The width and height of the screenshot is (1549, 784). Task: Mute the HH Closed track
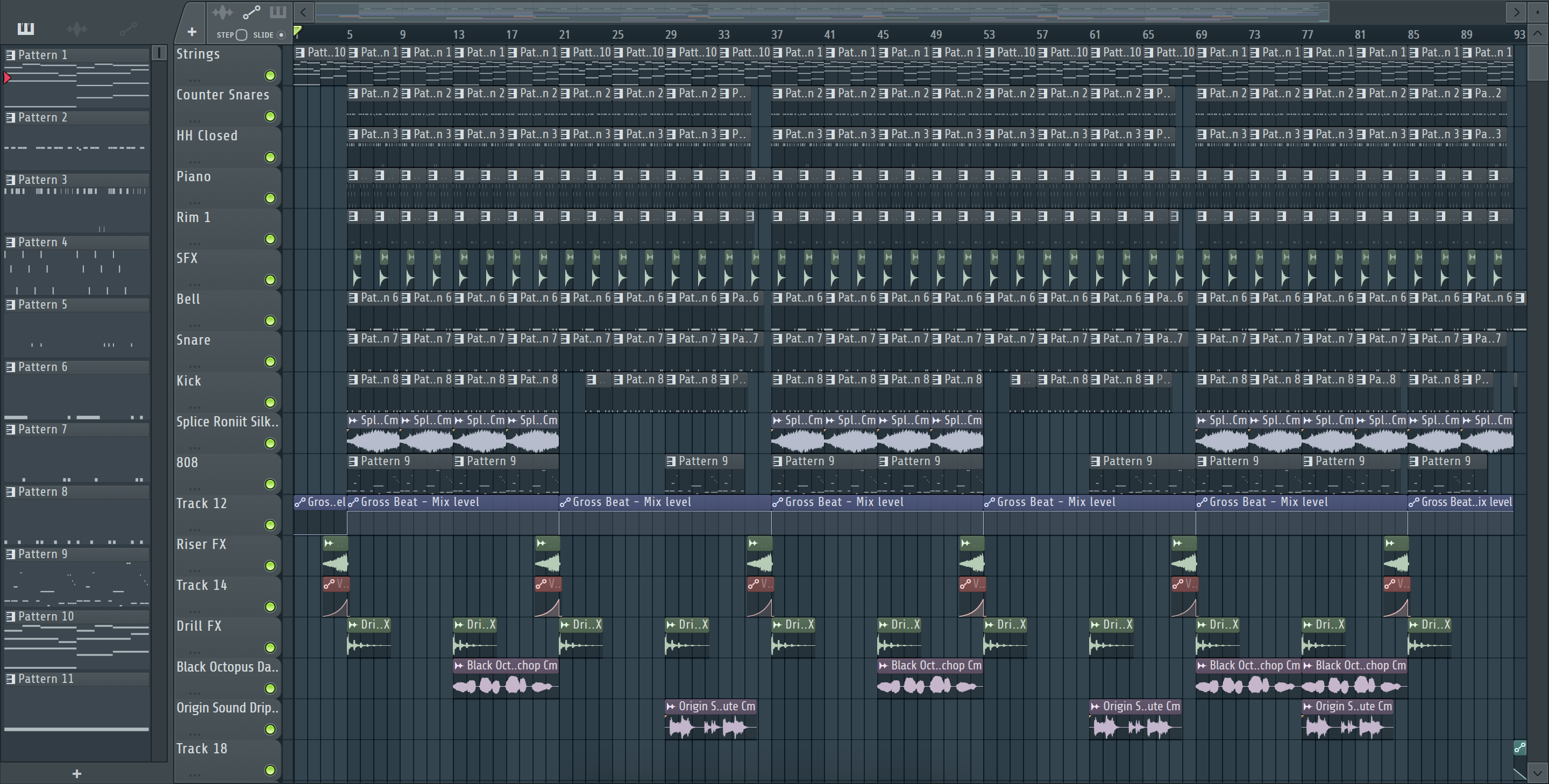[271, 158]
